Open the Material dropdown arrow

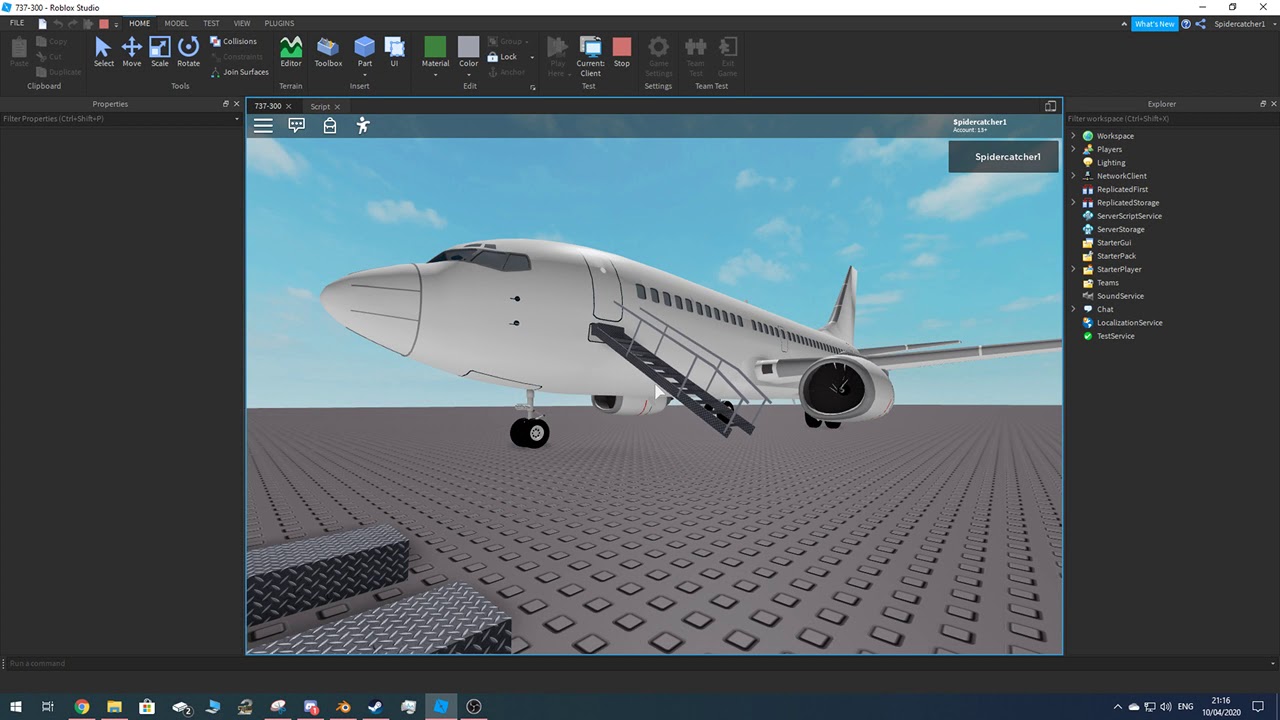(435, 74)
